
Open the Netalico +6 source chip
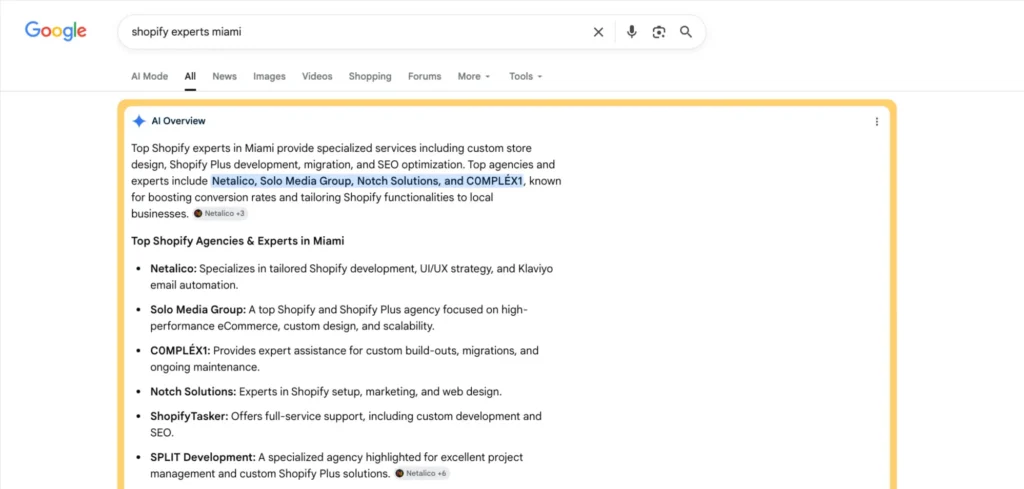pos(422,473)
